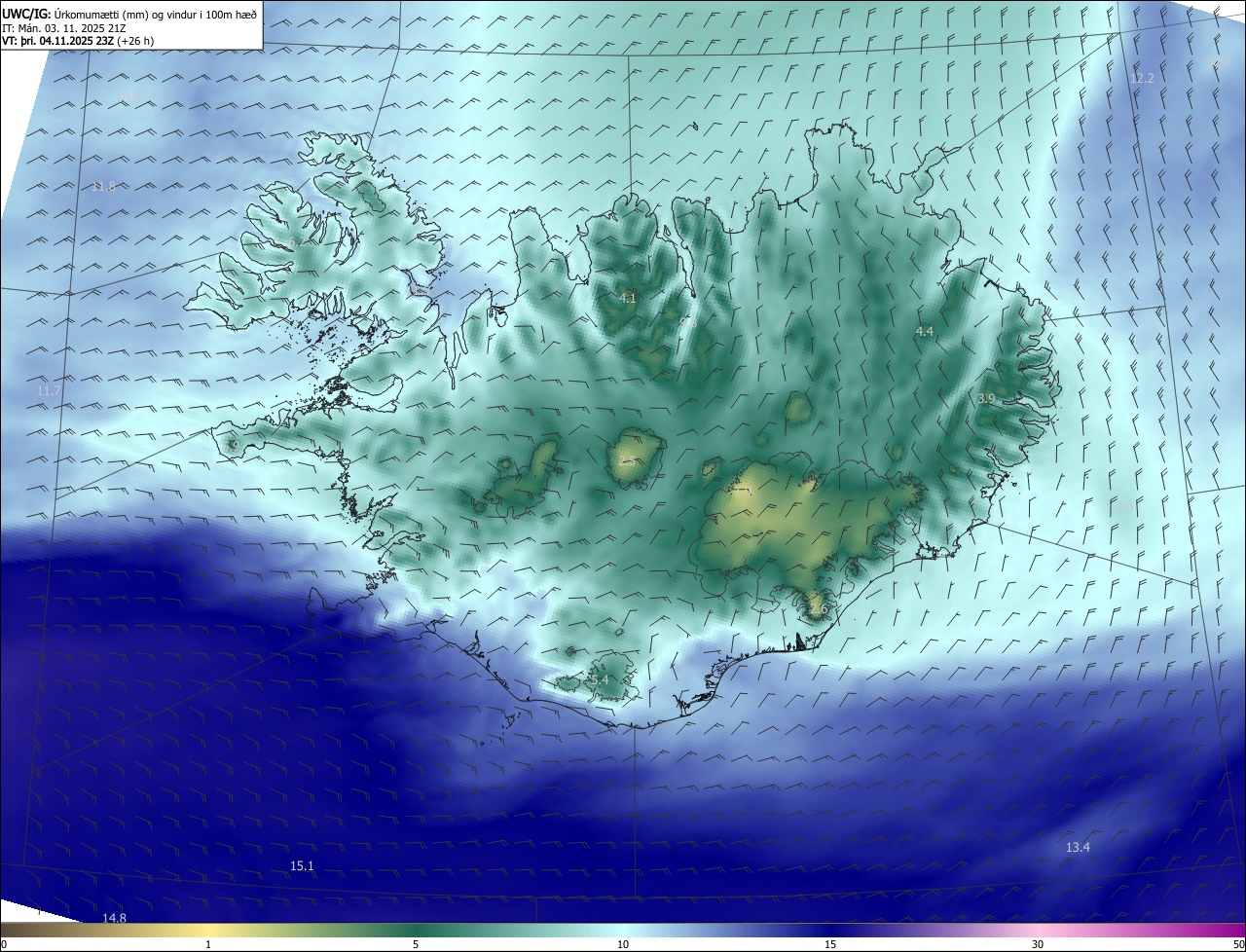Image resolution: width=1246 pixels, height=952 pixels.
Task: Click the '50' tick on the color scale
Action: coord(1237,944)
